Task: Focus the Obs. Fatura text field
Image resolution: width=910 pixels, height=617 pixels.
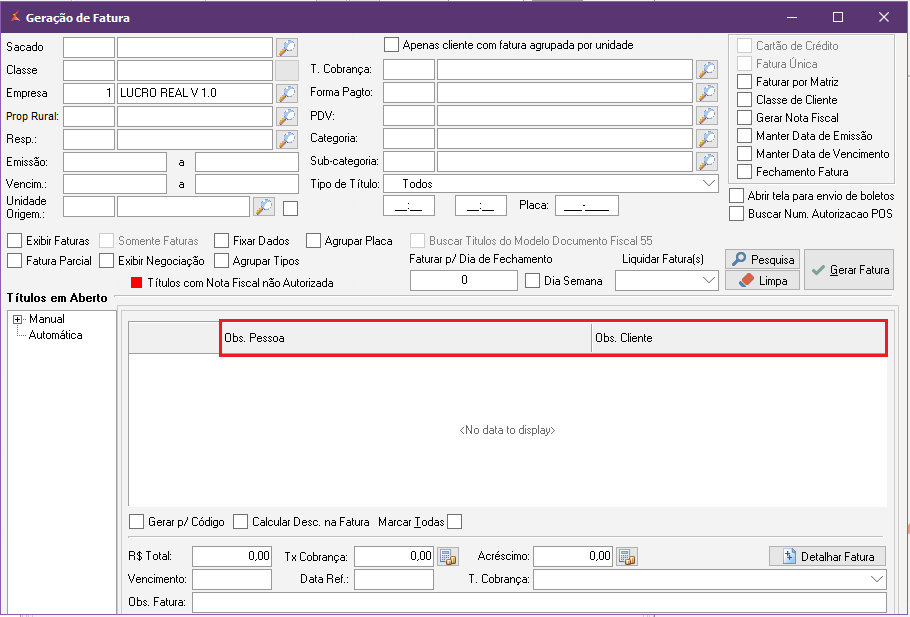Action: [x=539, y=602]
